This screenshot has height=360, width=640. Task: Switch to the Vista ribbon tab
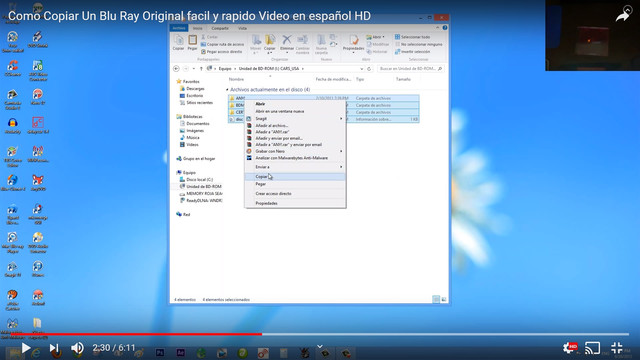(x=242, y=28)
